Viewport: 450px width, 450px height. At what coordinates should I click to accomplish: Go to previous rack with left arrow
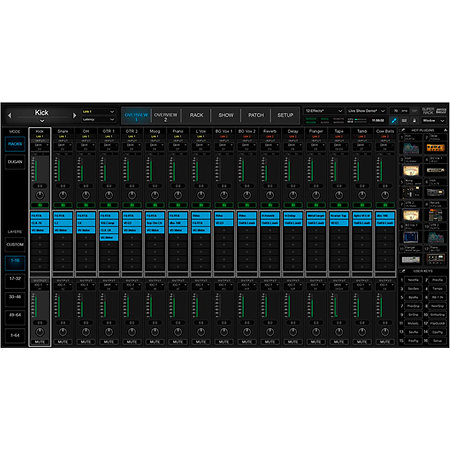pos(10,115)
